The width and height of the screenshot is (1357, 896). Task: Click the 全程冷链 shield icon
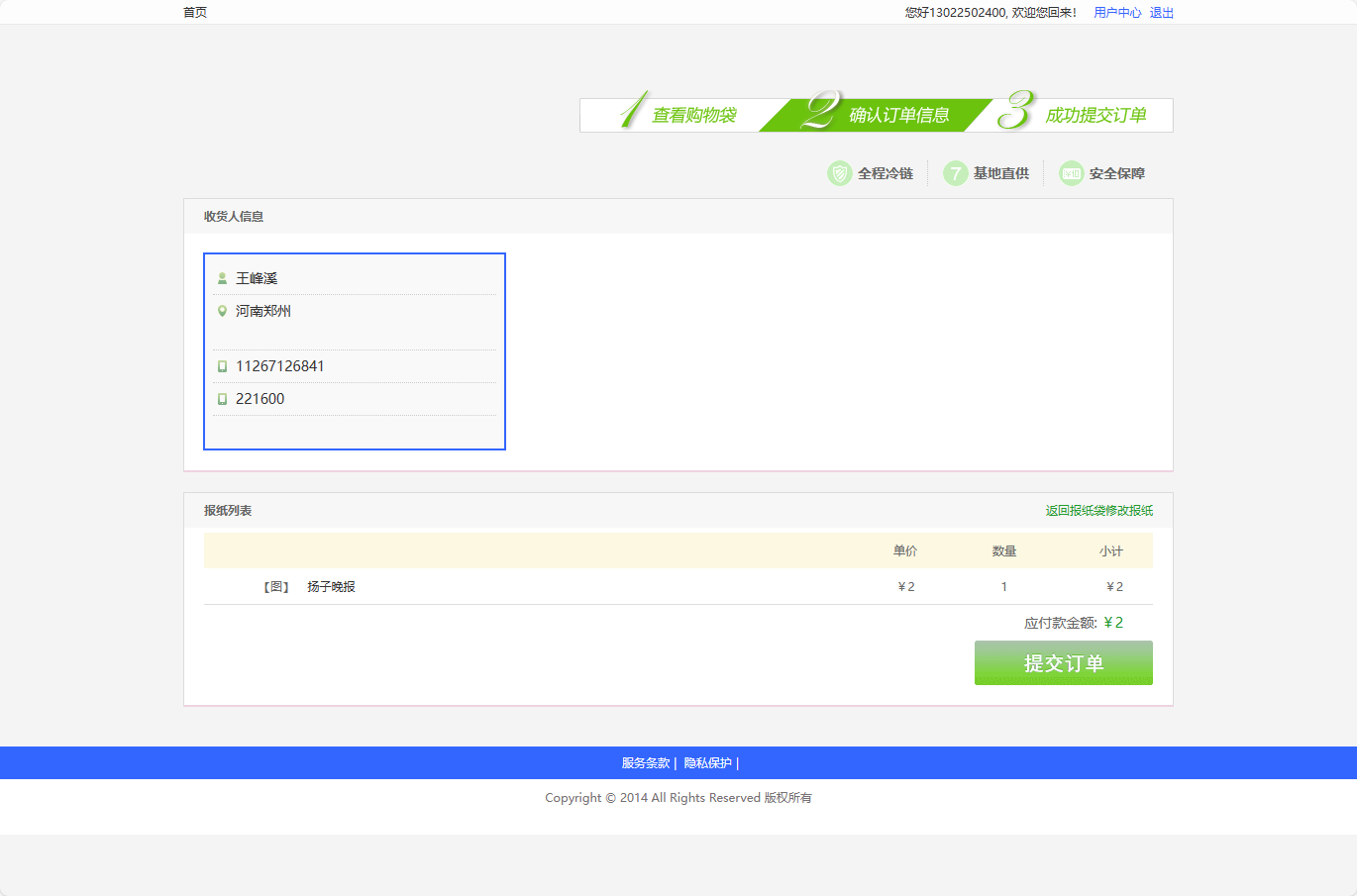[x=840, y=173]
